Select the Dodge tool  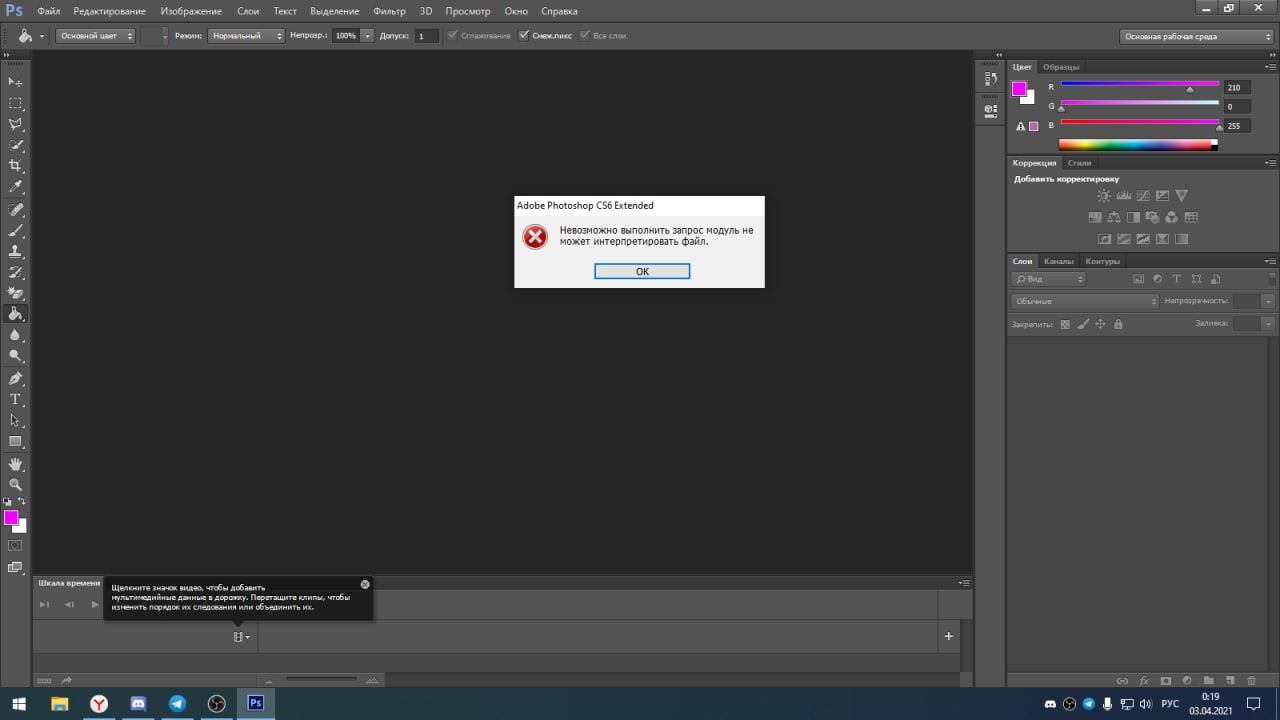[15, 356]
